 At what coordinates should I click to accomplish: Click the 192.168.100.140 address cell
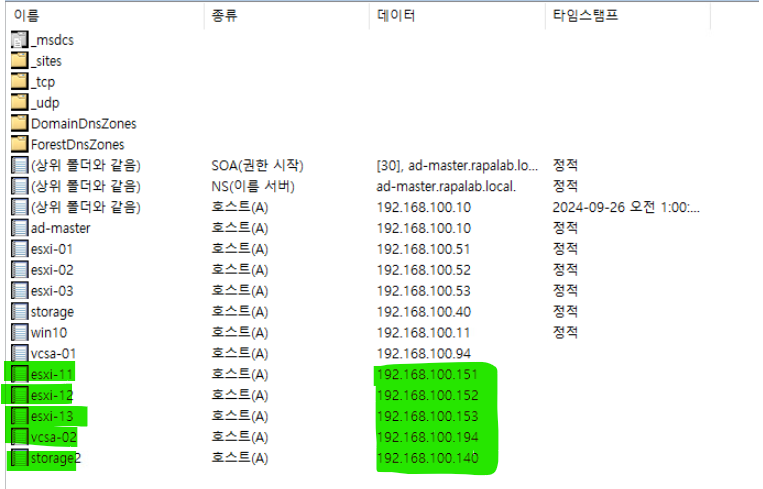[428, 458]
